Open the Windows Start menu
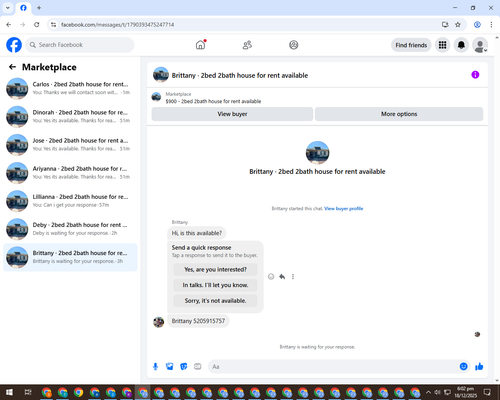The width and height of the screenshot is (500, 400). click(x=9, y=392)
